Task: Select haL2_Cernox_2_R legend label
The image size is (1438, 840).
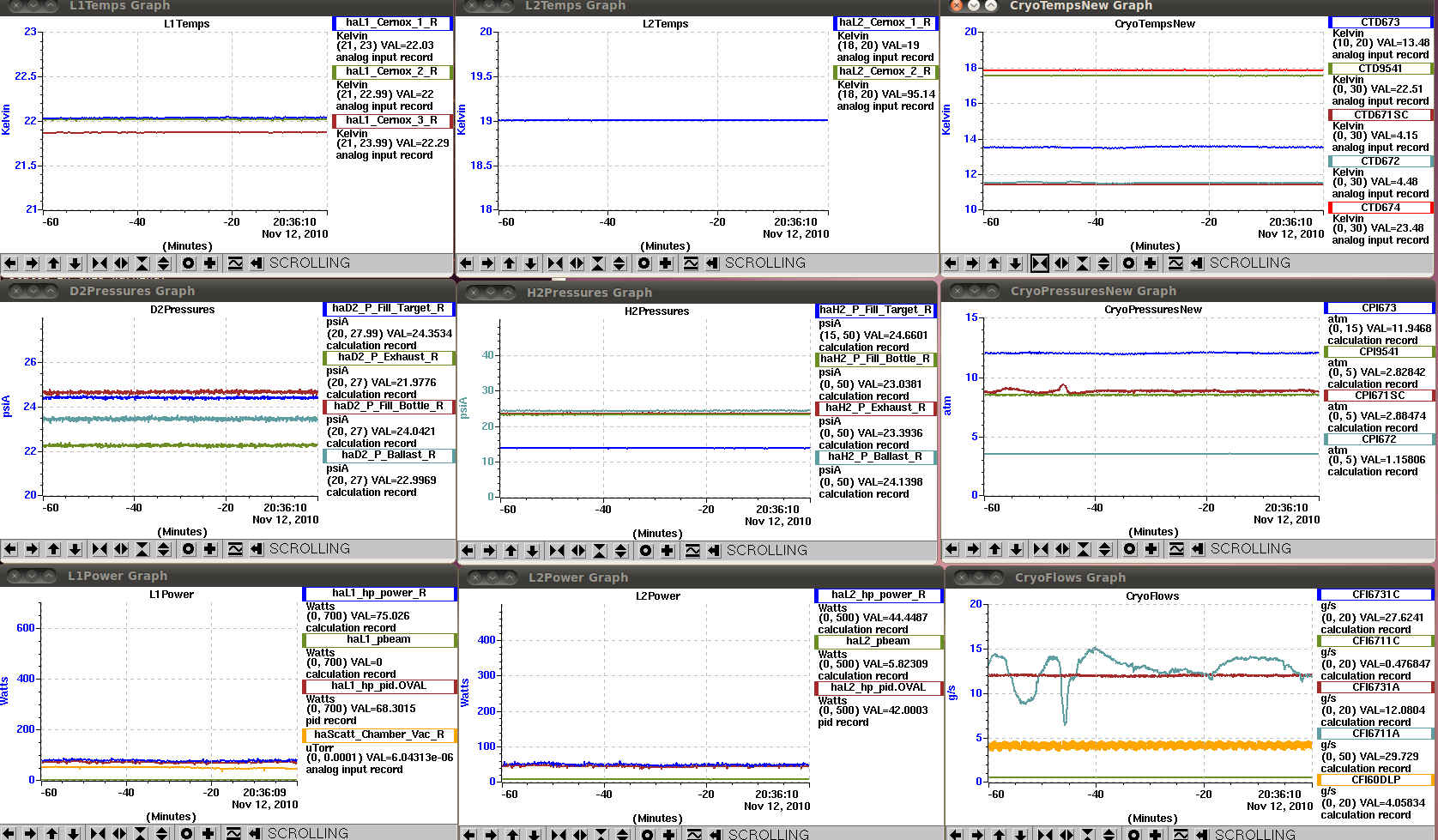Action: tap(885, 72)
